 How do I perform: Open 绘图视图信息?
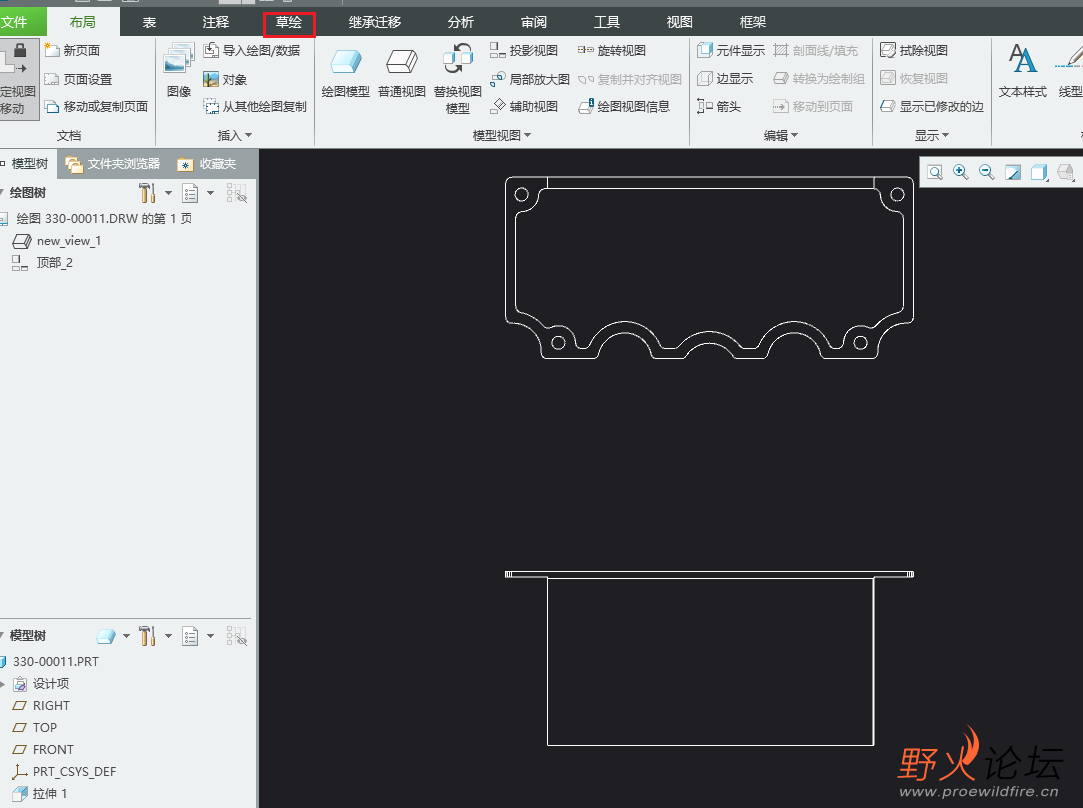tap(624, 106)
